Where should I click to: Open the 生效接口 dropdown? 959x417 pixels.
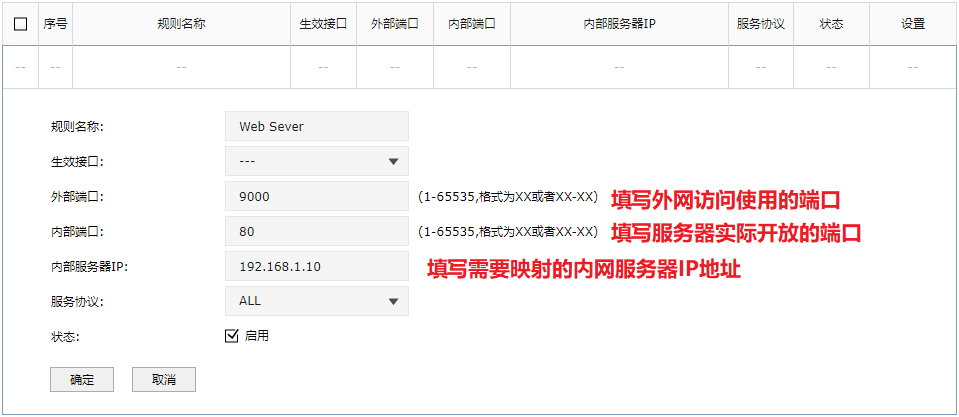[317, 161]
